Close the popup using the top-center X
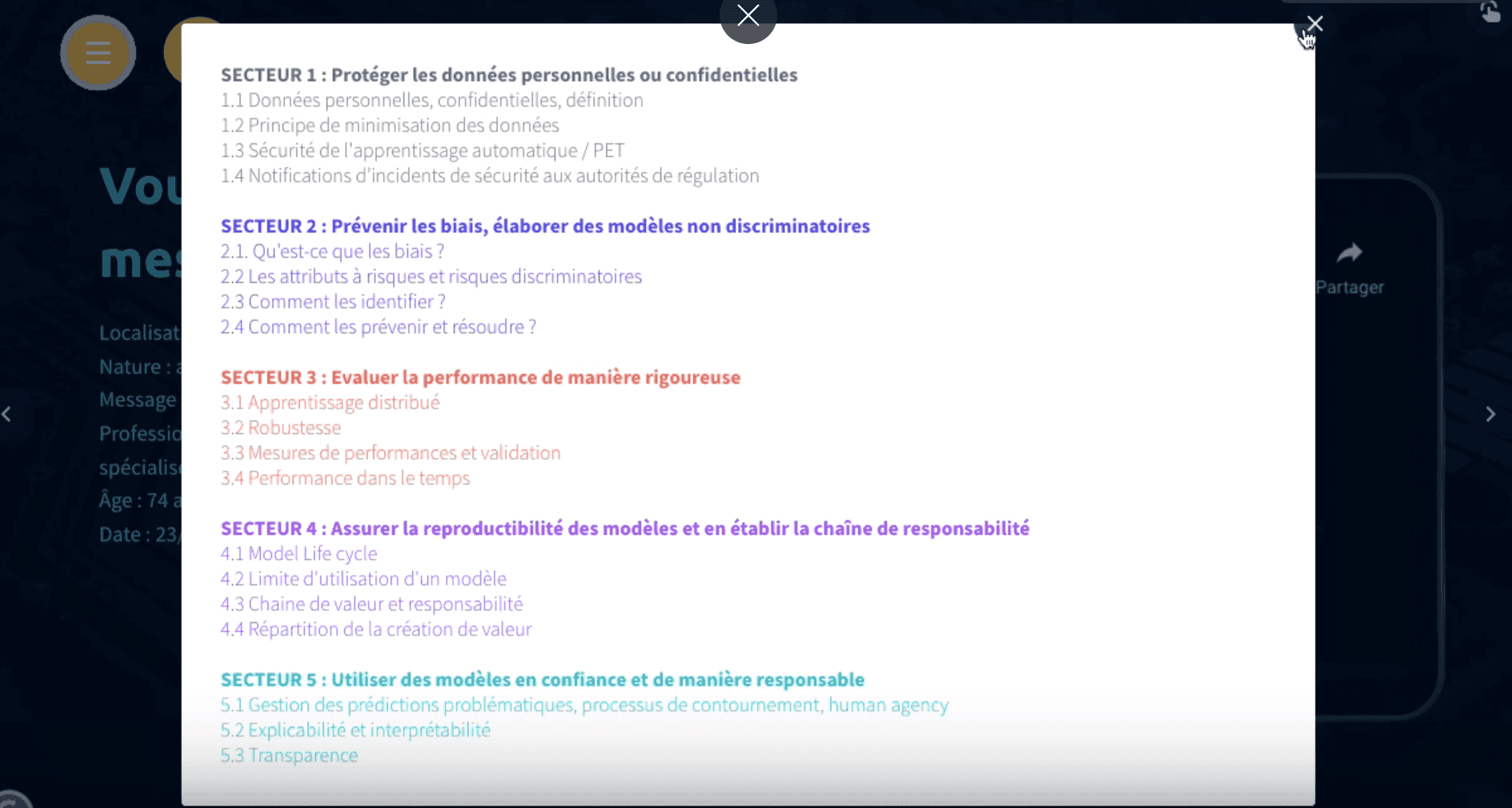Image resolution: width=1512 pixels, height=808 pixels. click(748, 16)
